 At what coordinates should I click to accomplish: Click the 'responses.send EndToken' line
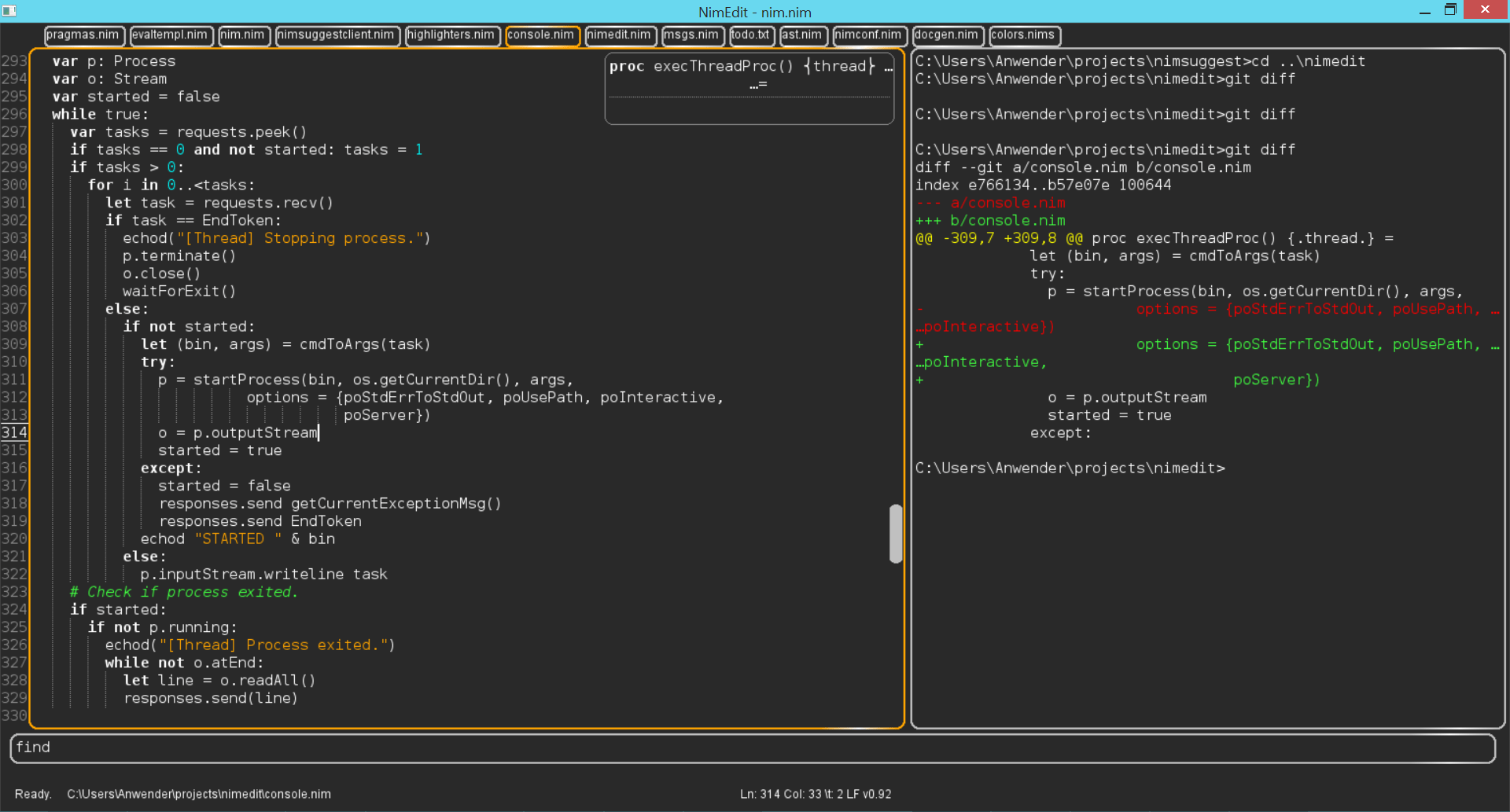(260, 521)
